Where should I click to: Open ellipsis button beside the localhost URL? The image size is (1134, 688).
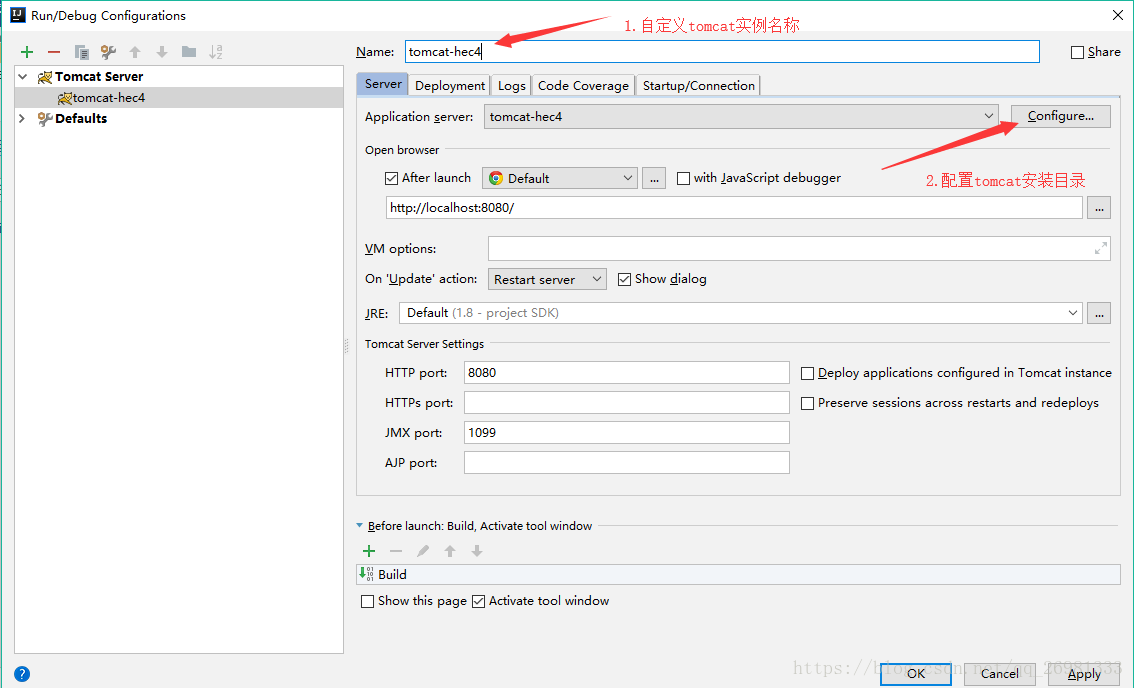tap(1099, 208)
